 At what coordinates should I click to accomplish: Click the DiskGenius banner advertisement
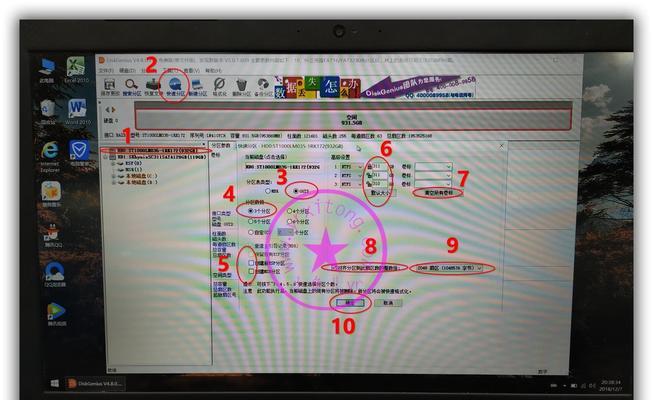(x=376, y=87)
